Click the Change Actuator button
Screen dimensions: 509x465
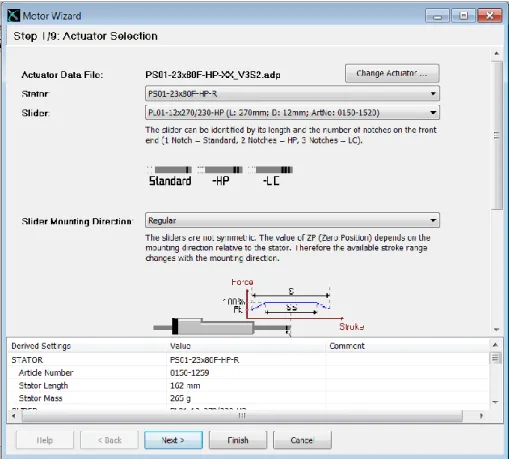[x=392, y=73]
